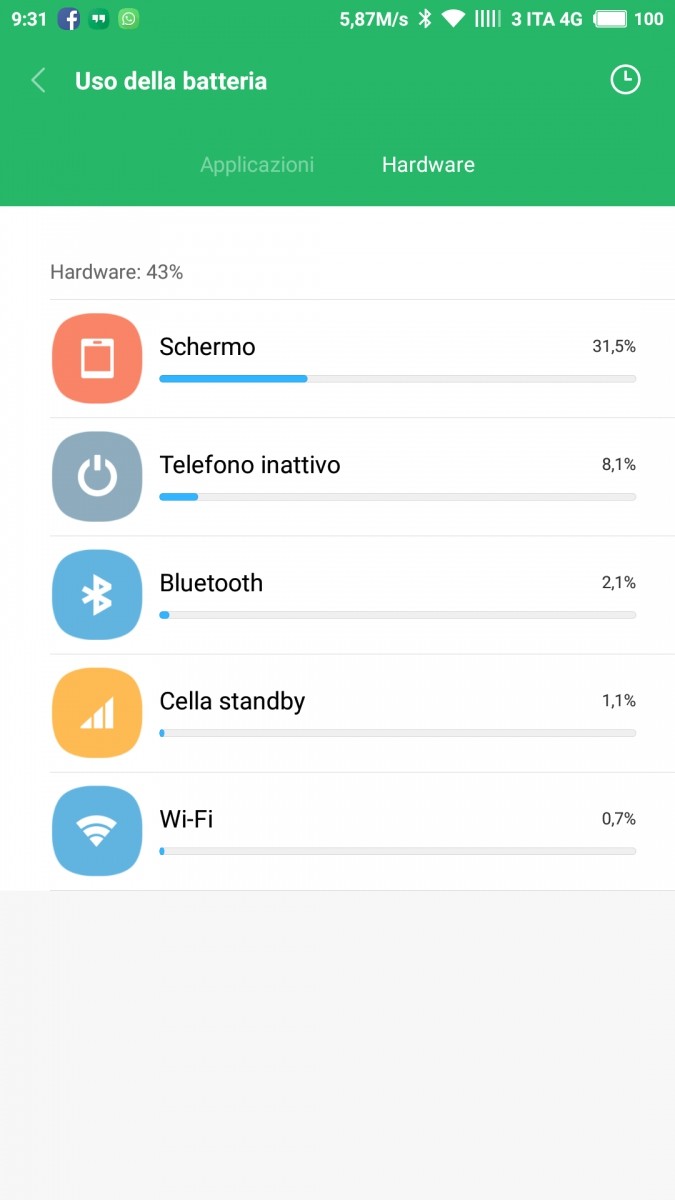Switch to the Applicazioni tab
675x1200 pixels.
tap(257, 165)
